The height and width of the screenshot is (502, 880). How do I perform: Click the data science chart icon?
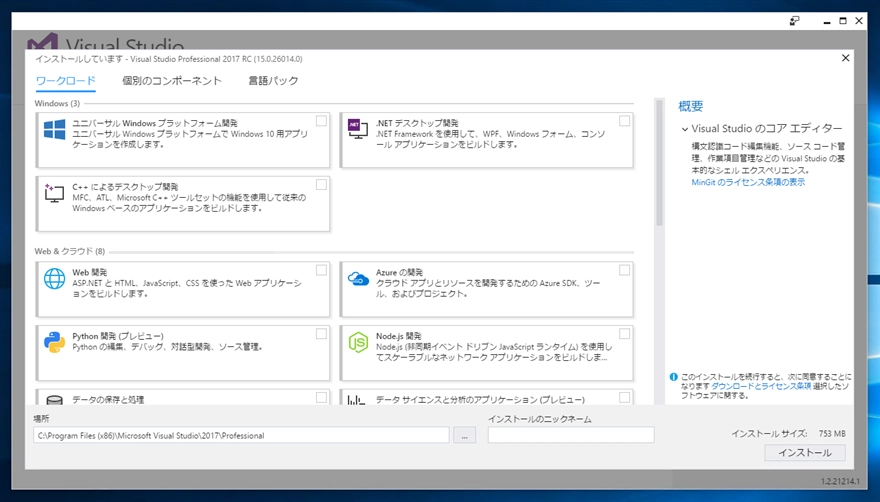356,400
